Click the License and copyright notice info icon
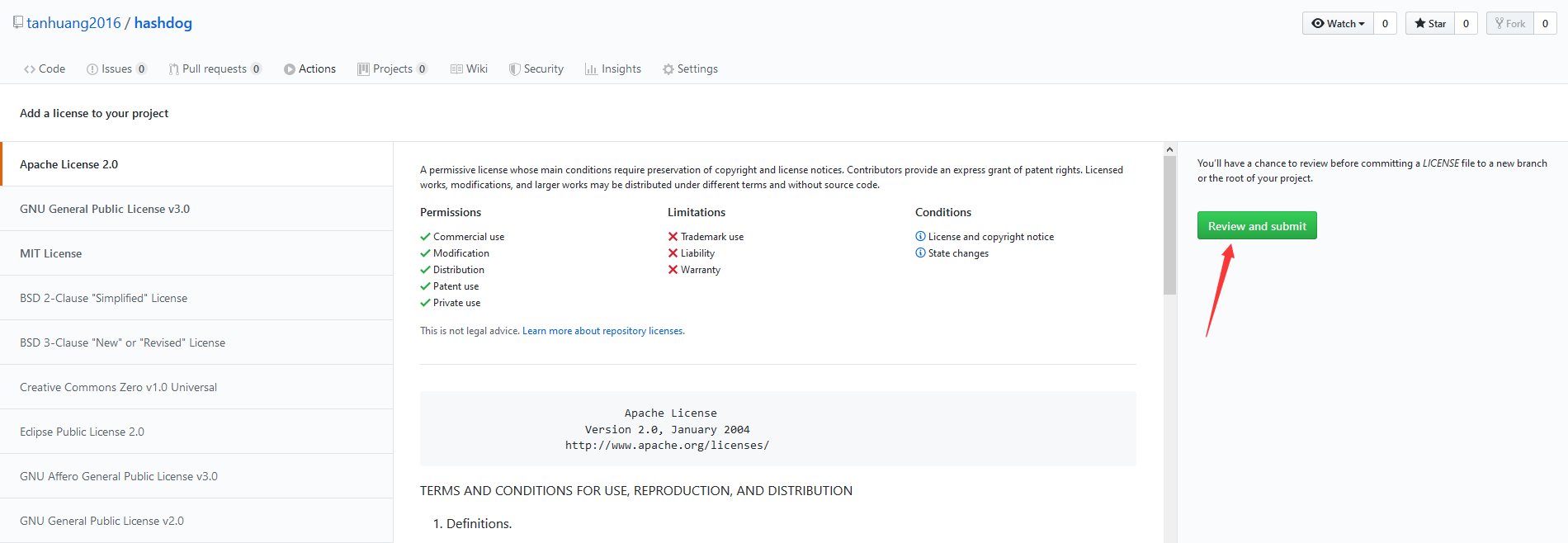Screen dimensions: 1568x543 920,236
